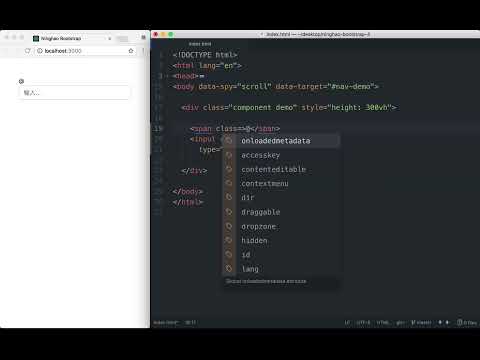Change UTF-8 encoding in status bar
The height and width of the screenshot is (360, 480).
coord(363,322)
